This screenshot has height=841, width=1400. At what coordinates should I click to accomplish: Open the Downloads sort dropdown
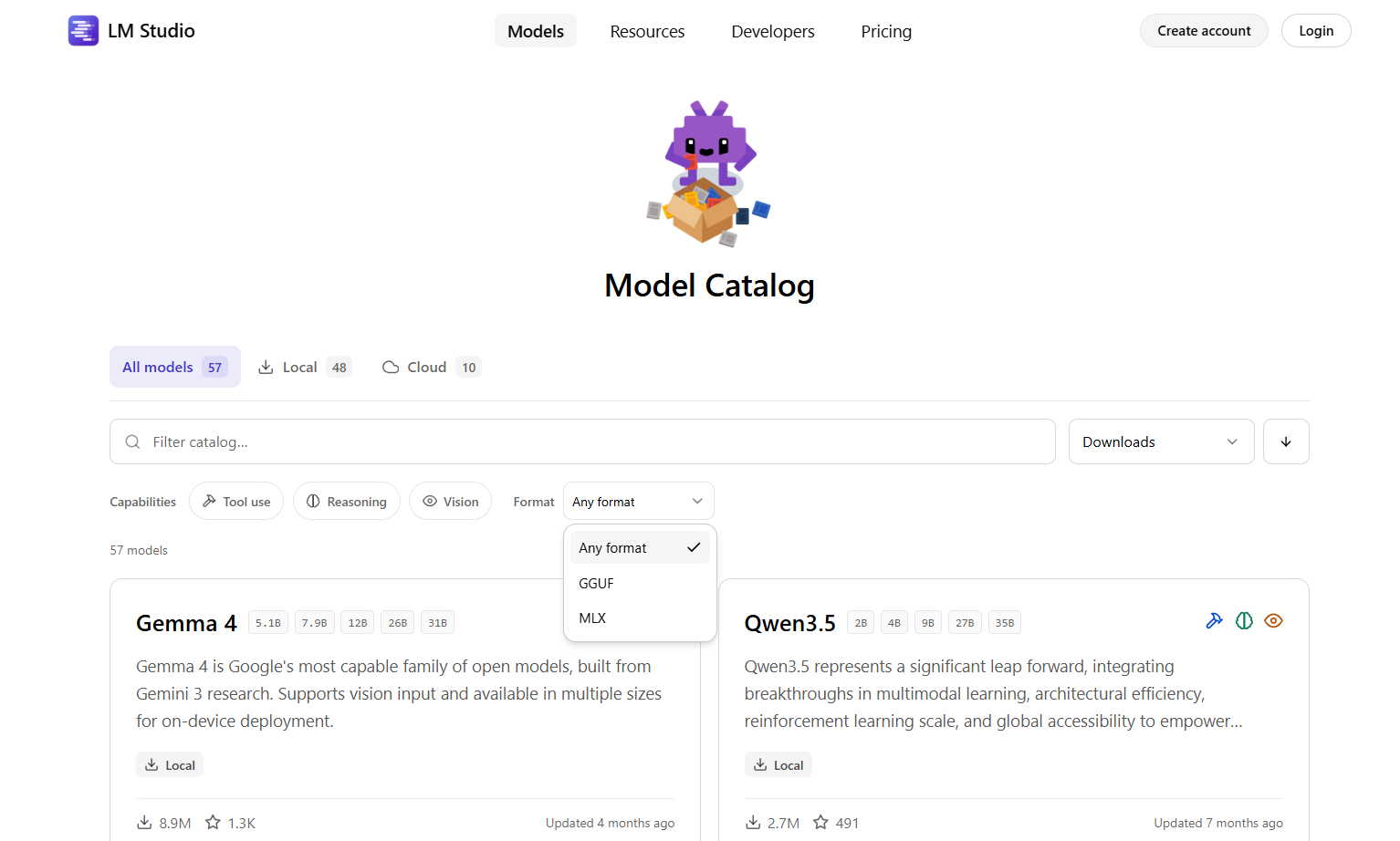[1161, 441]
